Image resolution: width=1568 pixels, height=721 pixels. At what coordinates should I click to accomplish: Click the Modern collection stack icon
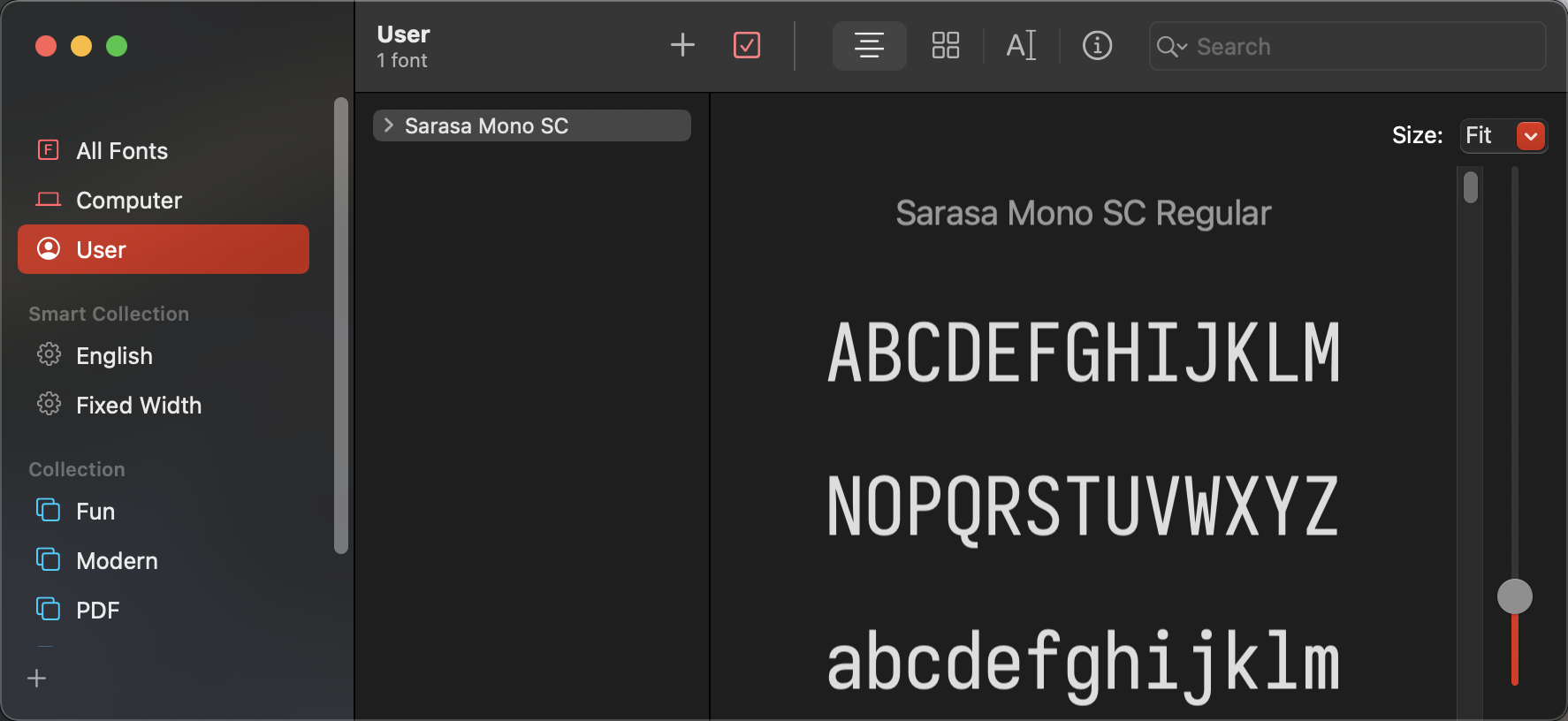click(x=49, y=559)
